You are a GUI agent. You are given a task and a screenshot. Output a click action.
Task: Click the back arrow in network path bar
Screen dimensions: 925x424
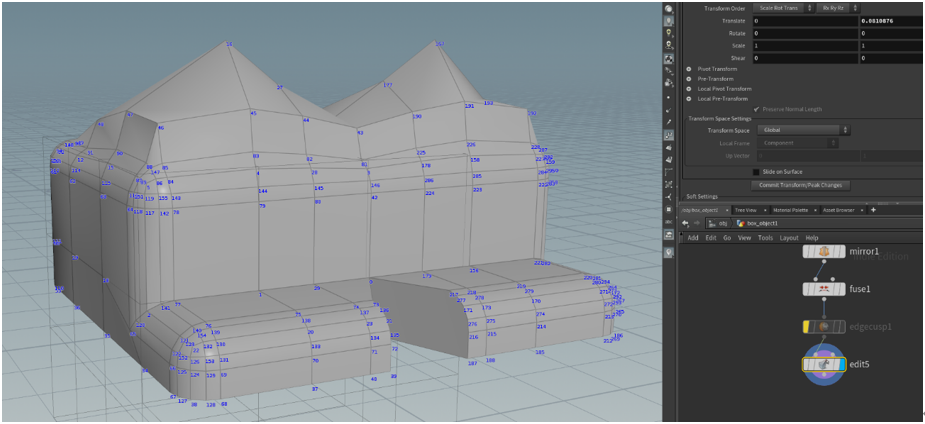point(686,223)
